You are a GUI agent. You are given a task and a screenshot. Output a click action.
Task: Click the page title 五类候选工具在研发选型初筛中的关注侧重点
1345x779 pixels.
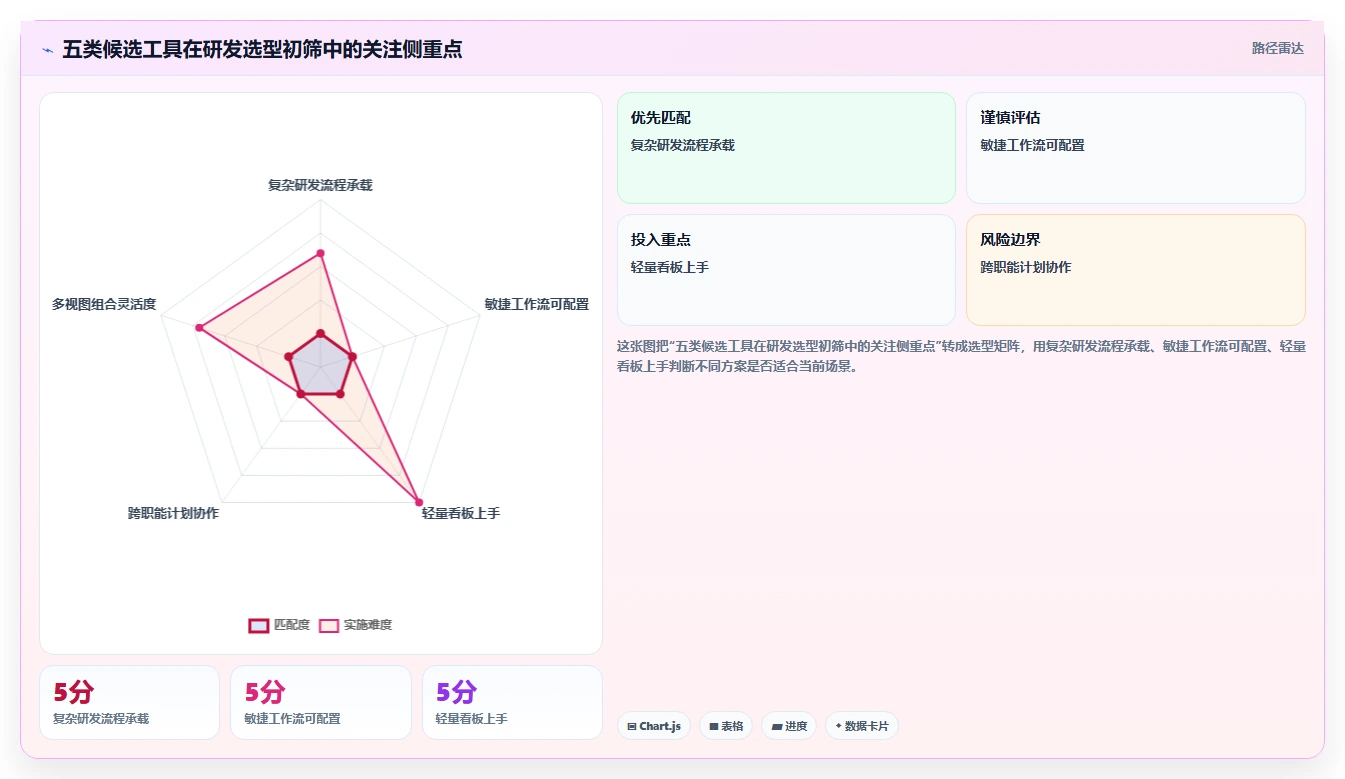click(x=262, y=49)
